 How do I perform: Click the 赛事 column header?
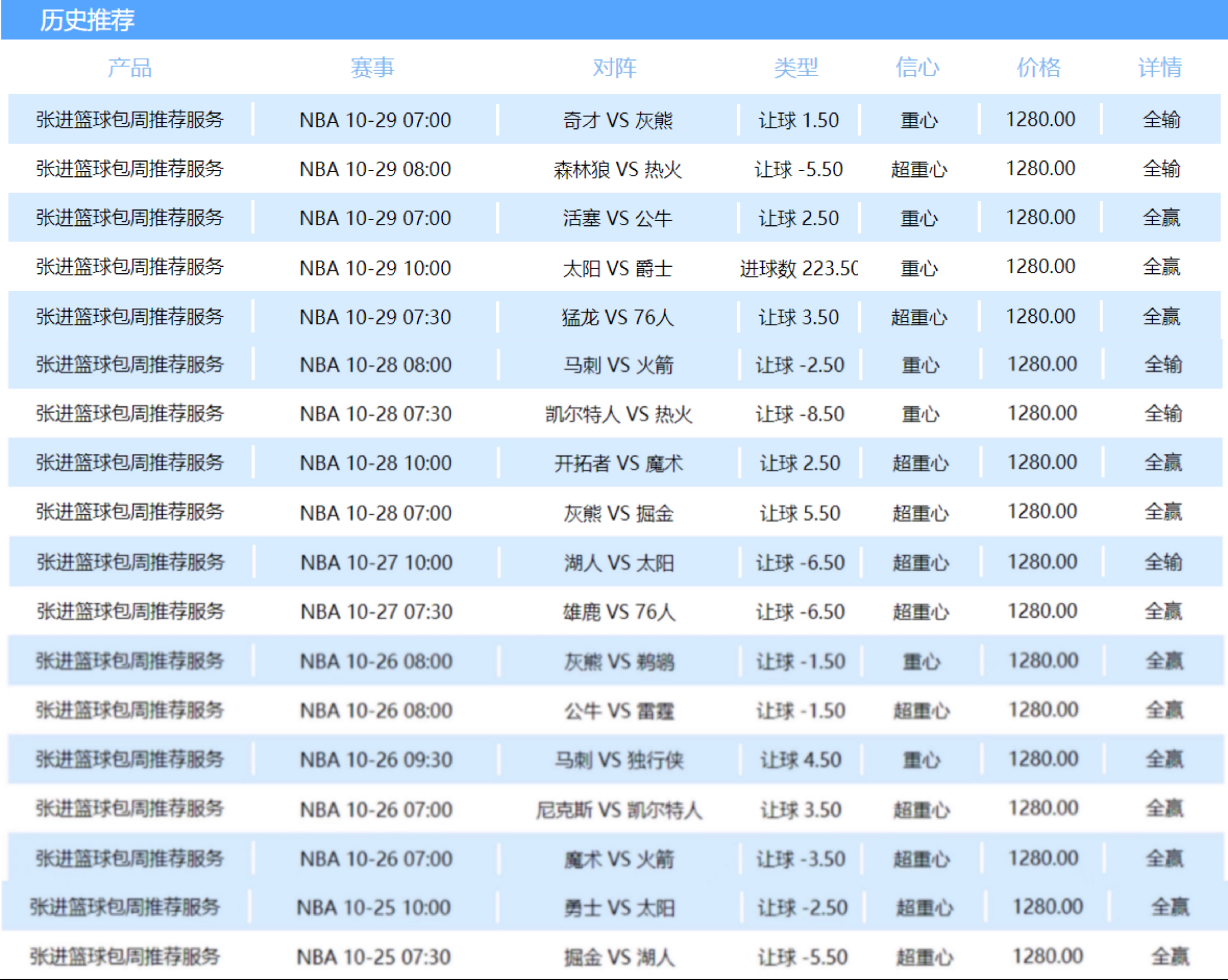[x=373, y=68]
